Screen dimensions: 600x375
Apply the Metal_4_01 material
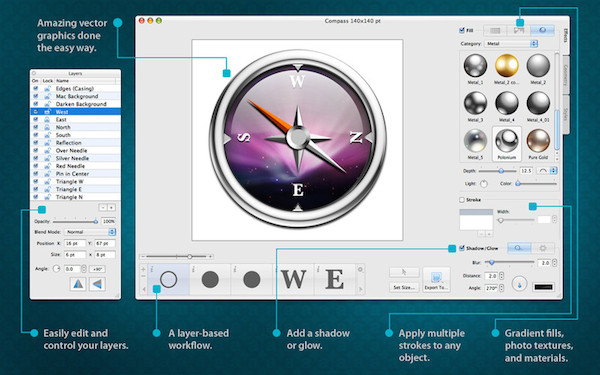click(x=538, y=103)
